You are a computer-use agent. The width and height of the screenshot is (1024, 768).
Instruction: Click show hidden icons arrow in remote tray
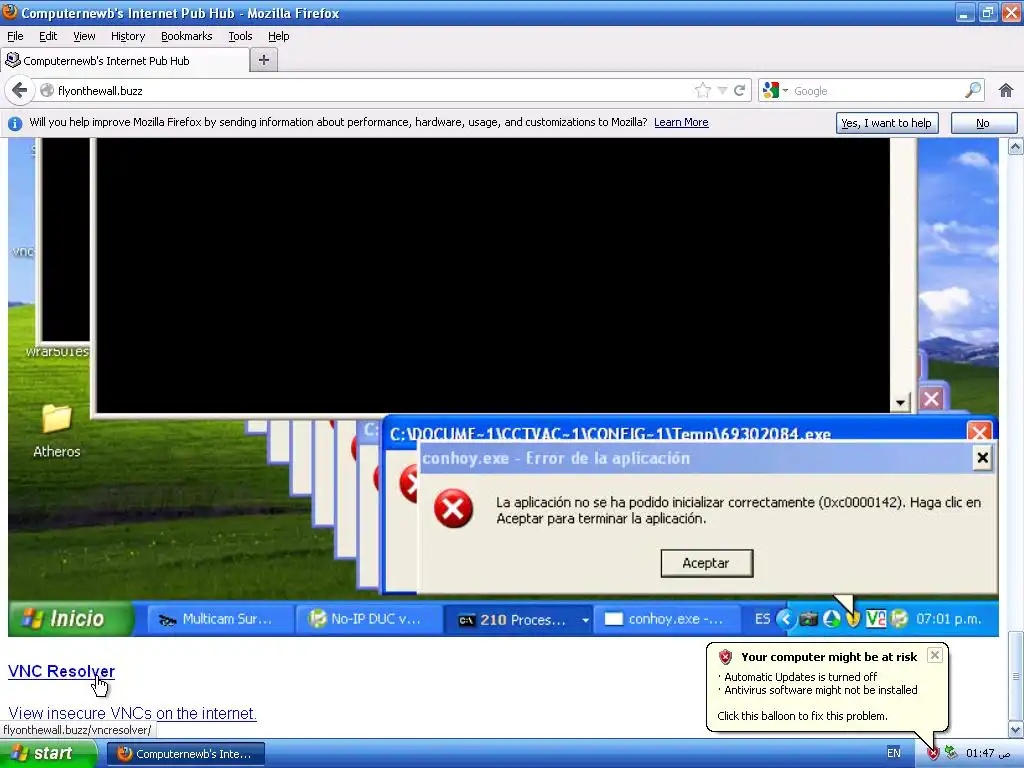pyautogui.click(x=786, y=618)
